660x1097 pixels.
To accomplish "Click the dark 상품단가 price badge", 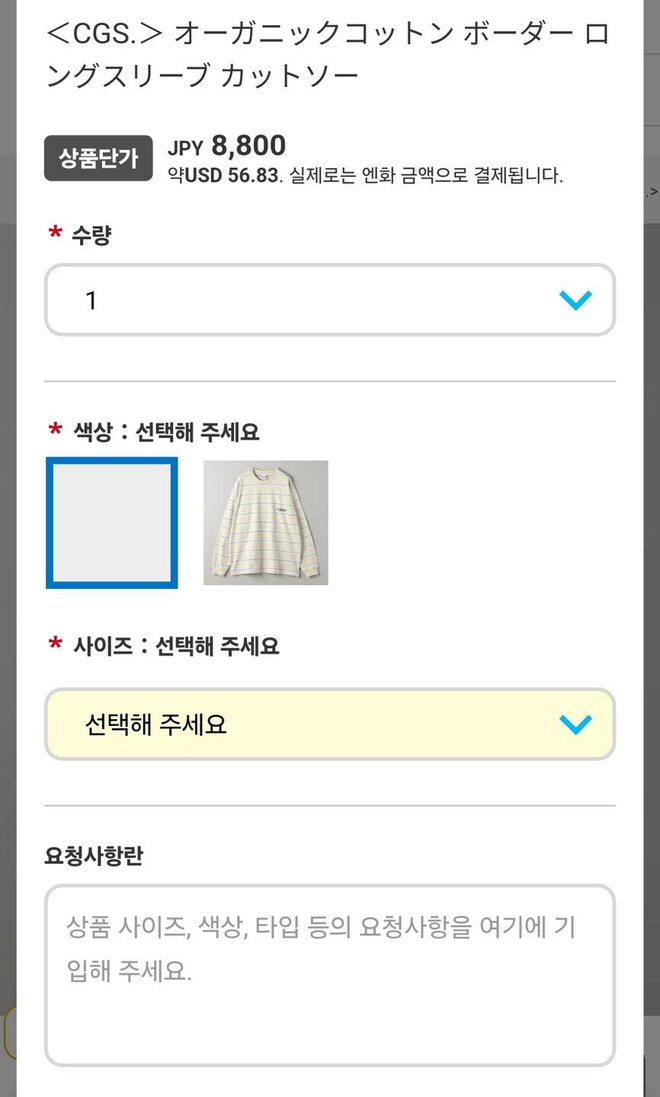I will (98, 158).
